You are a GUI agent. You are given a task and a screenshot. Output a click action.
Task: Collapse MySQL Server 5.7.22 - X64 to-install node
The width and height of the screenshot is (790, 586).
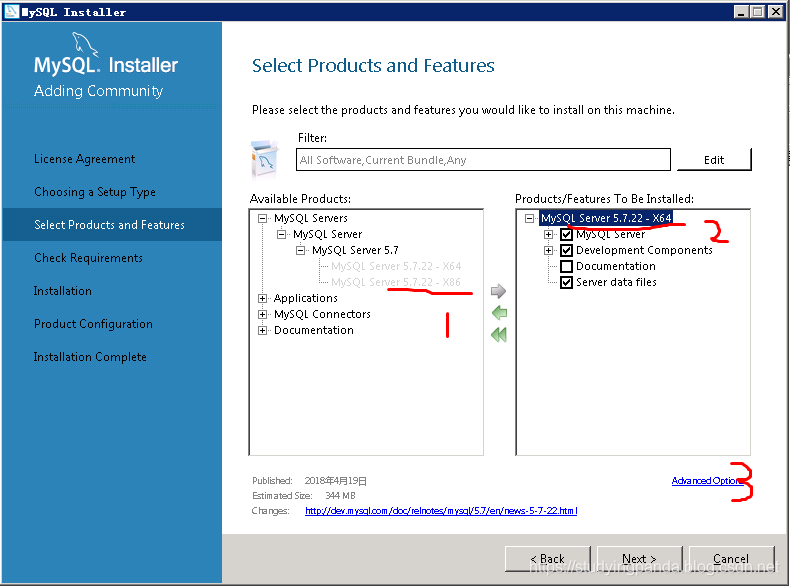[529, 218]
